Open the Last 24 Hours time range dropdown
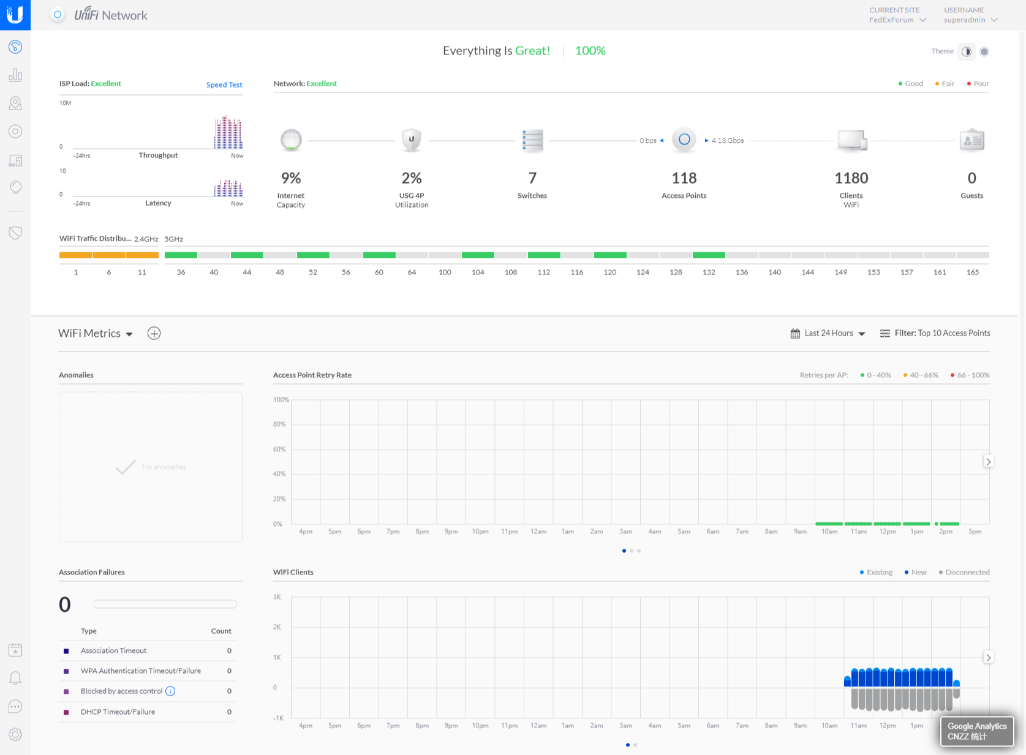The image size is (1026, 755). 828,334
